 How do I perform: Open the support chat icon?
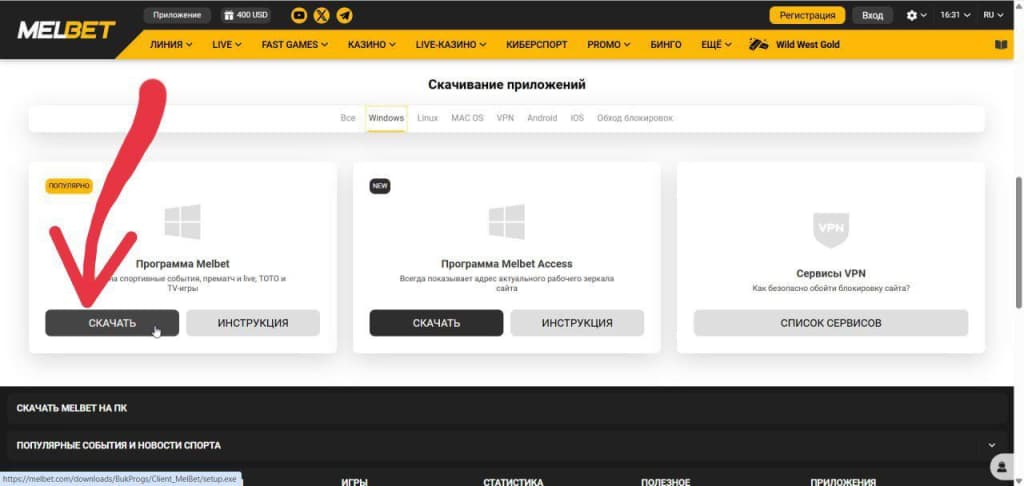(x=1002, y=466)
